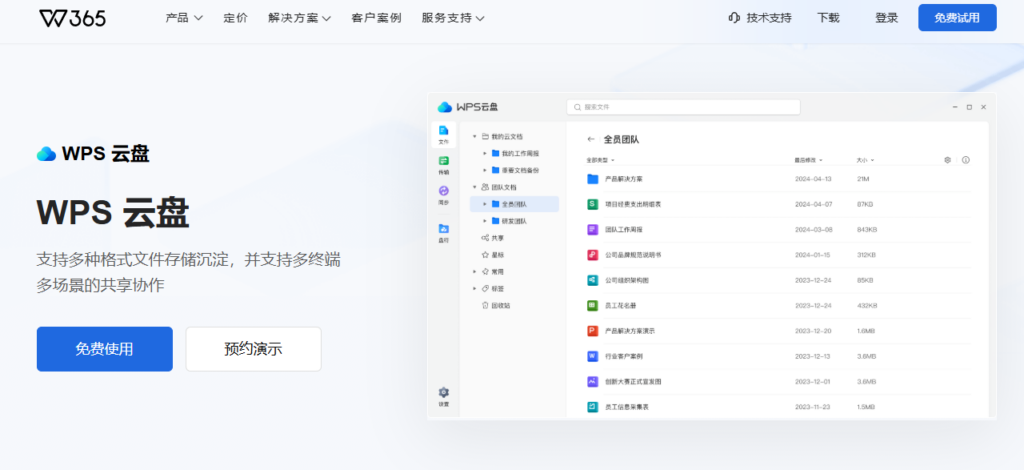Collapse the 我的云文档 tree node
The height and width of the screenshot is (470, 1024).
pyautogui.click(x=474, y=136)
